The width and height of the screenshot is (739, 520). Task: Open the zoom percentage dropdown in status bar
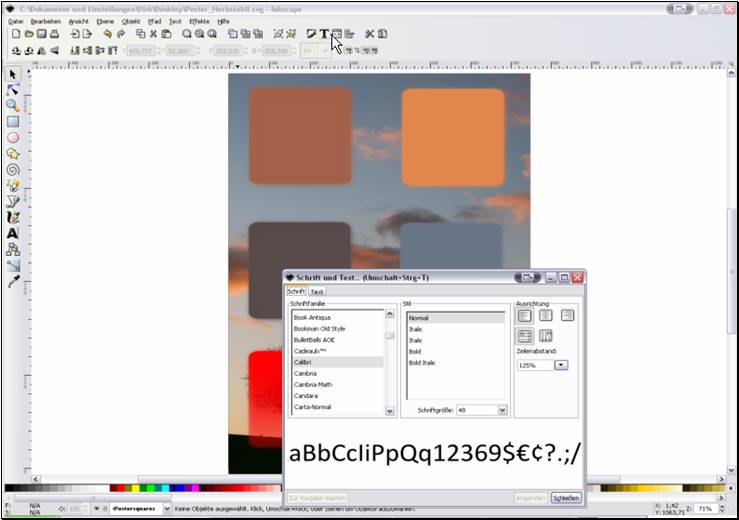(725, 509)
